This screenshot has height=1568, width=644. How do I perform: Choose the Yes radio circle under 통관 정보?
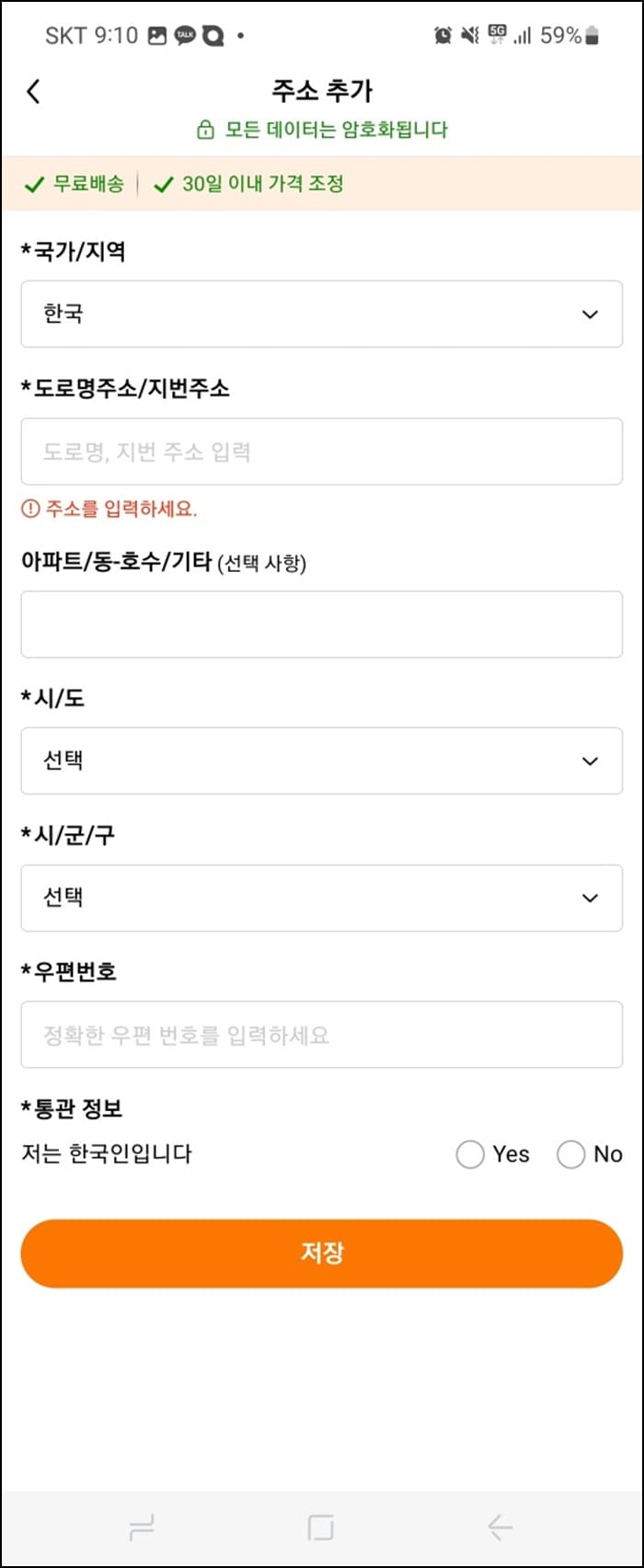tap(469, 1154)
